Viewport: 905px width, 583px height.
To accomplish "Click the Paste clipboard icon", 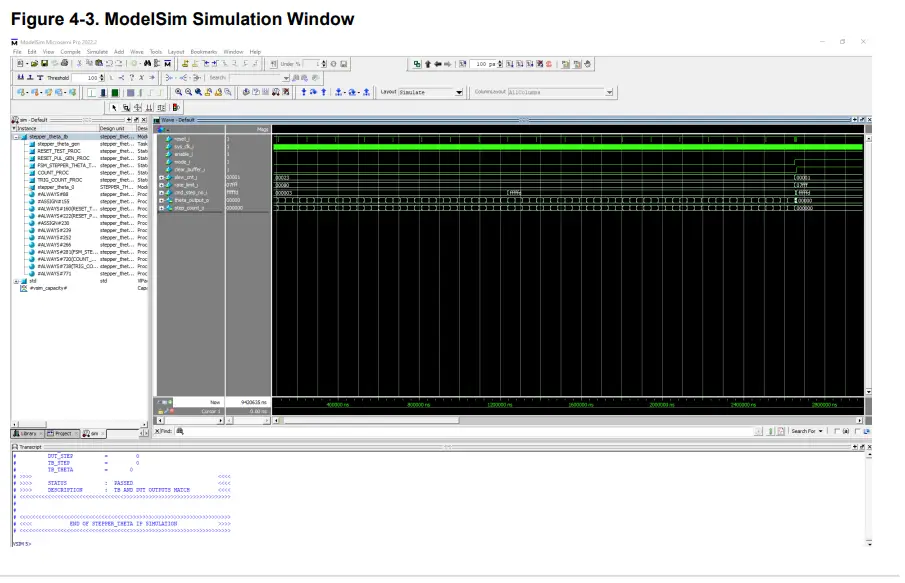I will pyautogui.click(x=99, y=63).
